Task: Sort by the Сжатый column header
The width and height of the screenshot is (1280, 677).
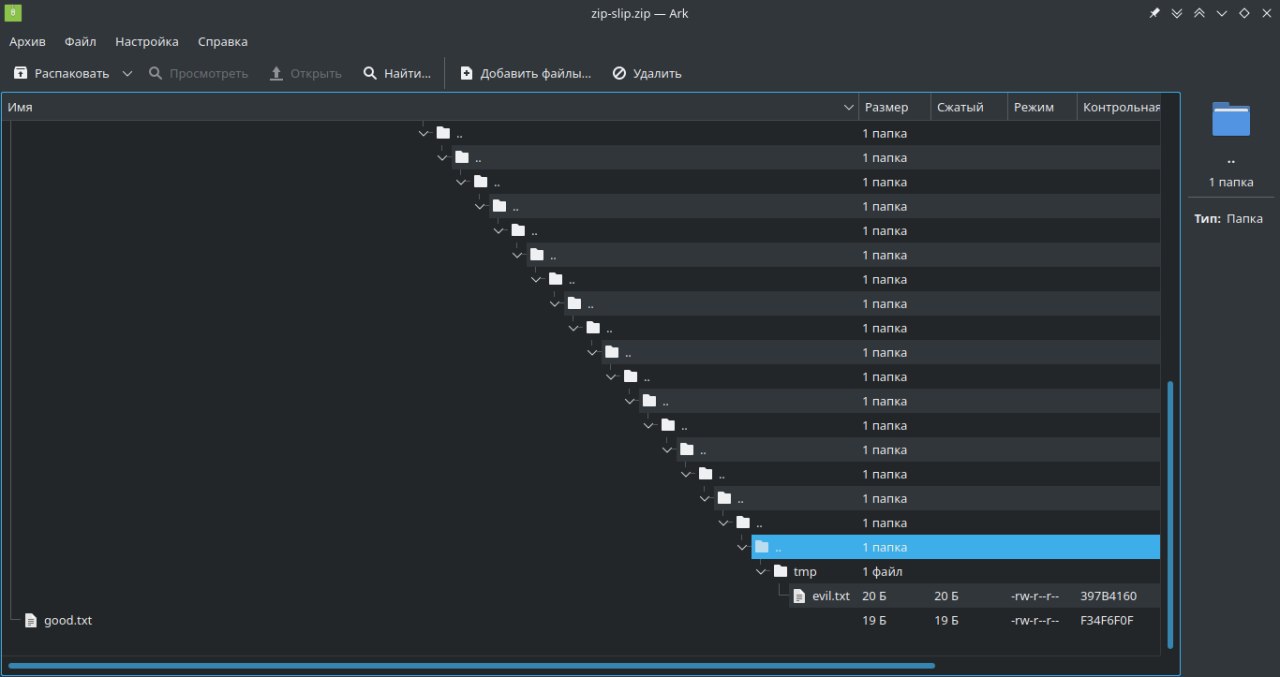Action: (968, 107)
